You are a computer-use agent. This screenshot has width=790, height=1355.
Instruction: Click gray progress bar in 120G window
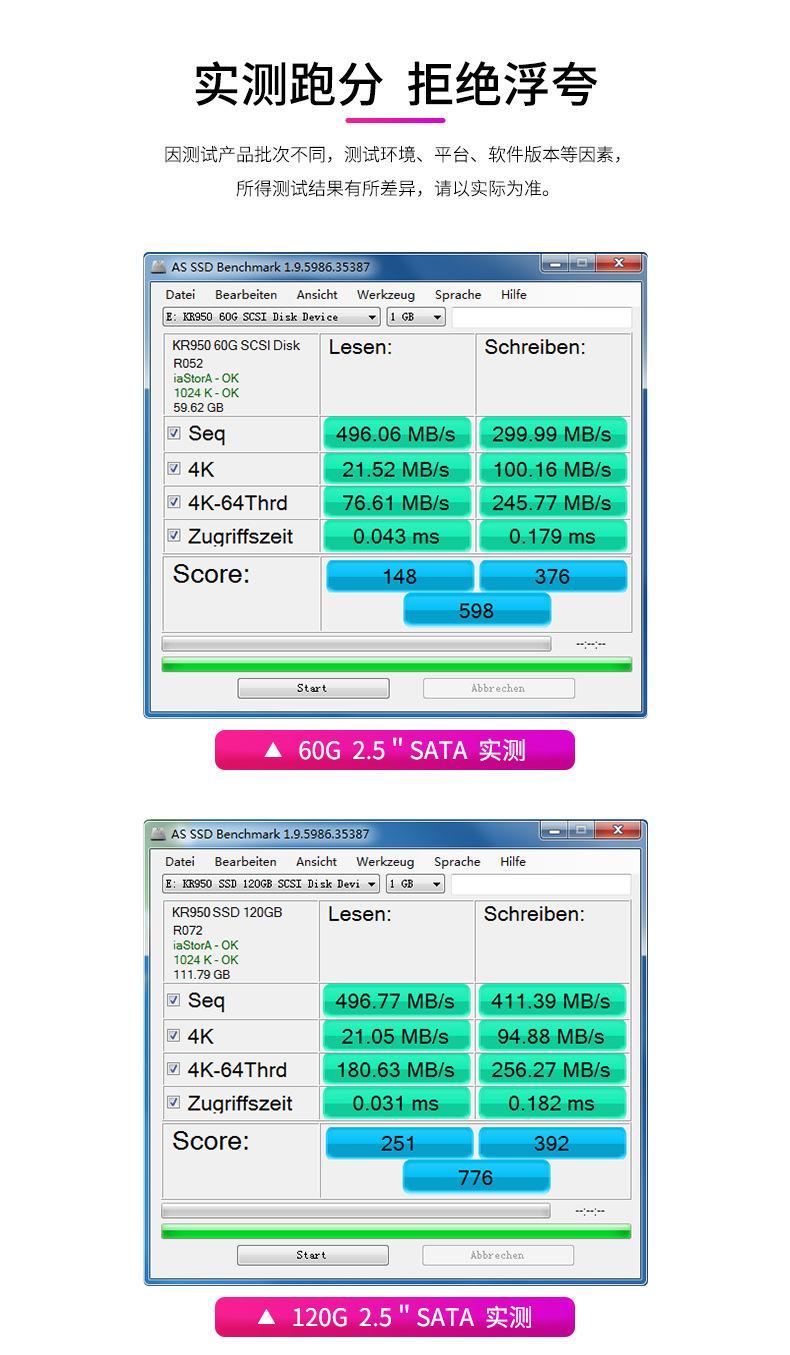pos(356,1211)
